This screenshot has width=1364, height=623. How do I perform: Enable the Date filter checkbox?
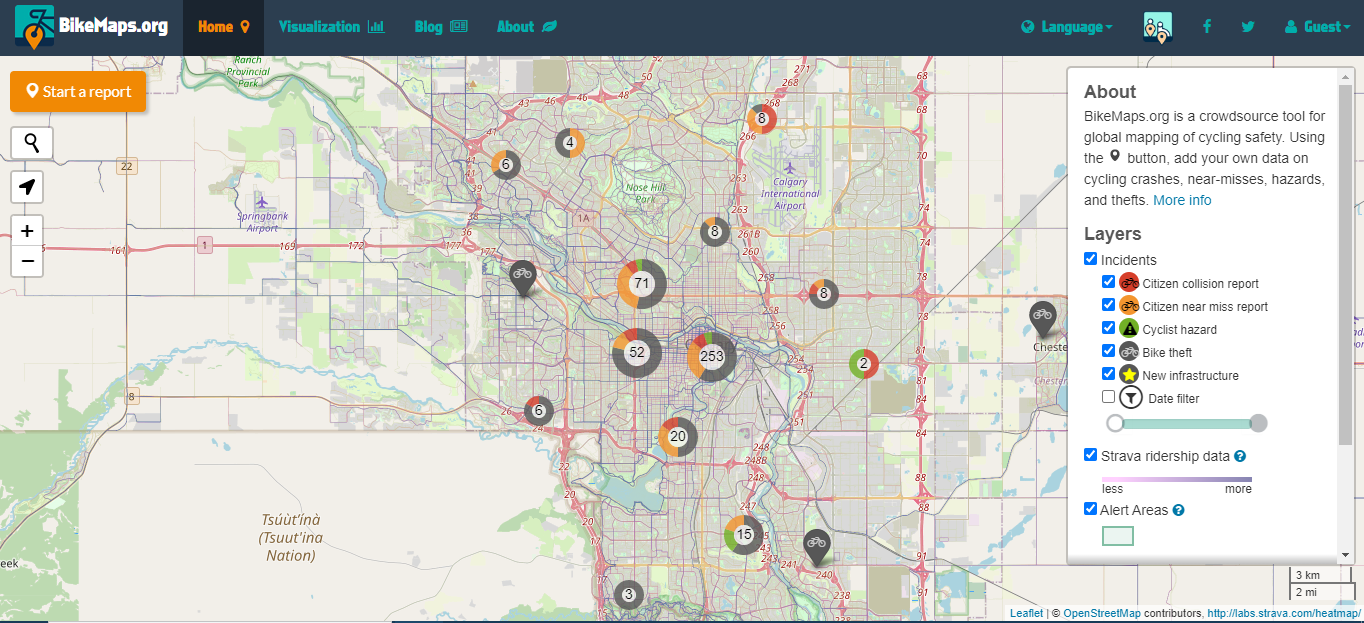pyautogui.click(x=1108, y=397)
